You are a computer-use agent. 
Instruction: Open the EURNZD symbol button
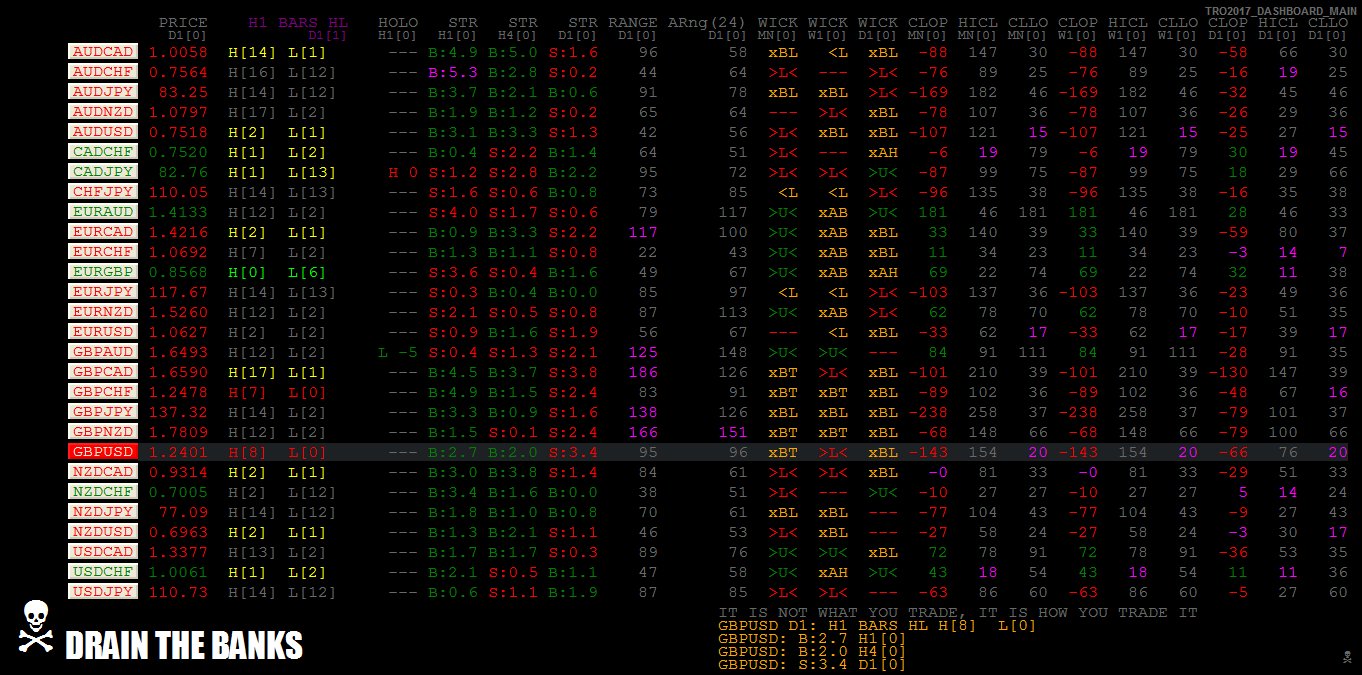coord(103,311)
